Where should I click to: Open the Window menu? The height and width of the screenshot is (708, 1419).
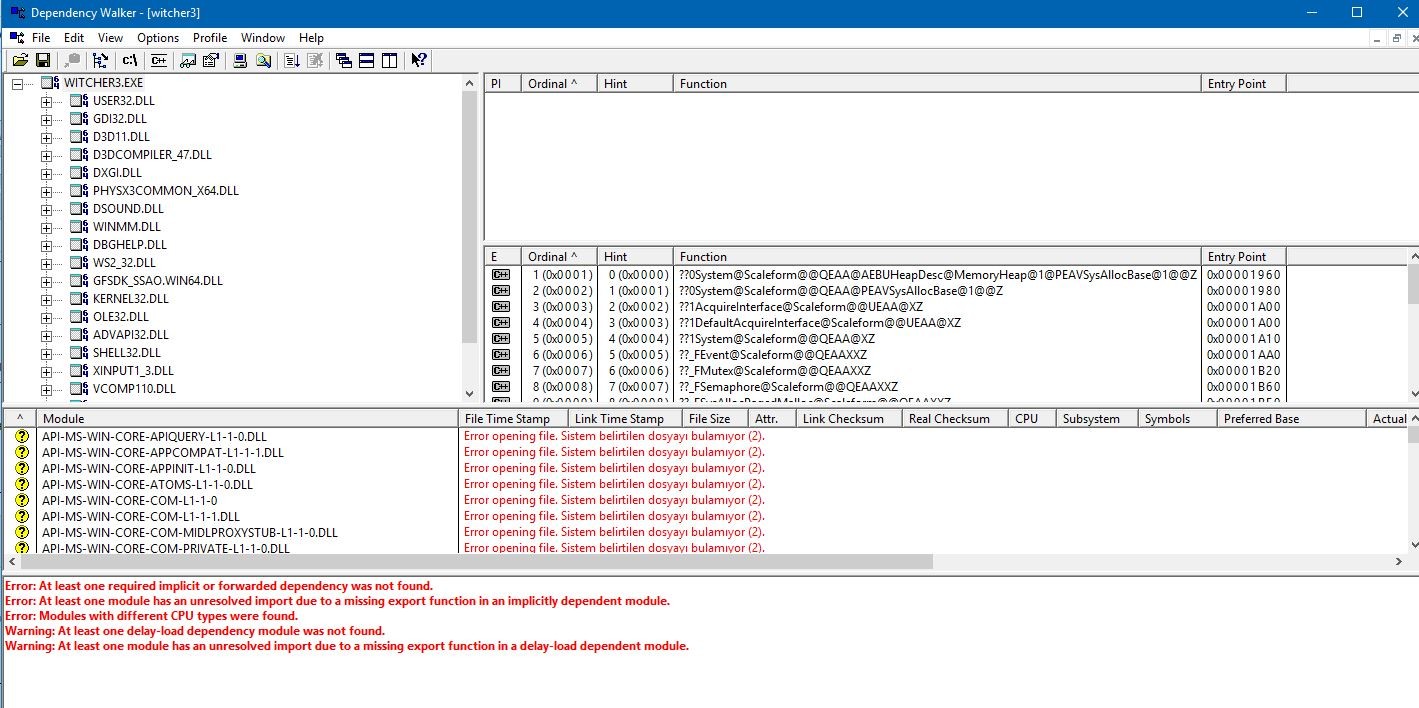(263, 38)
